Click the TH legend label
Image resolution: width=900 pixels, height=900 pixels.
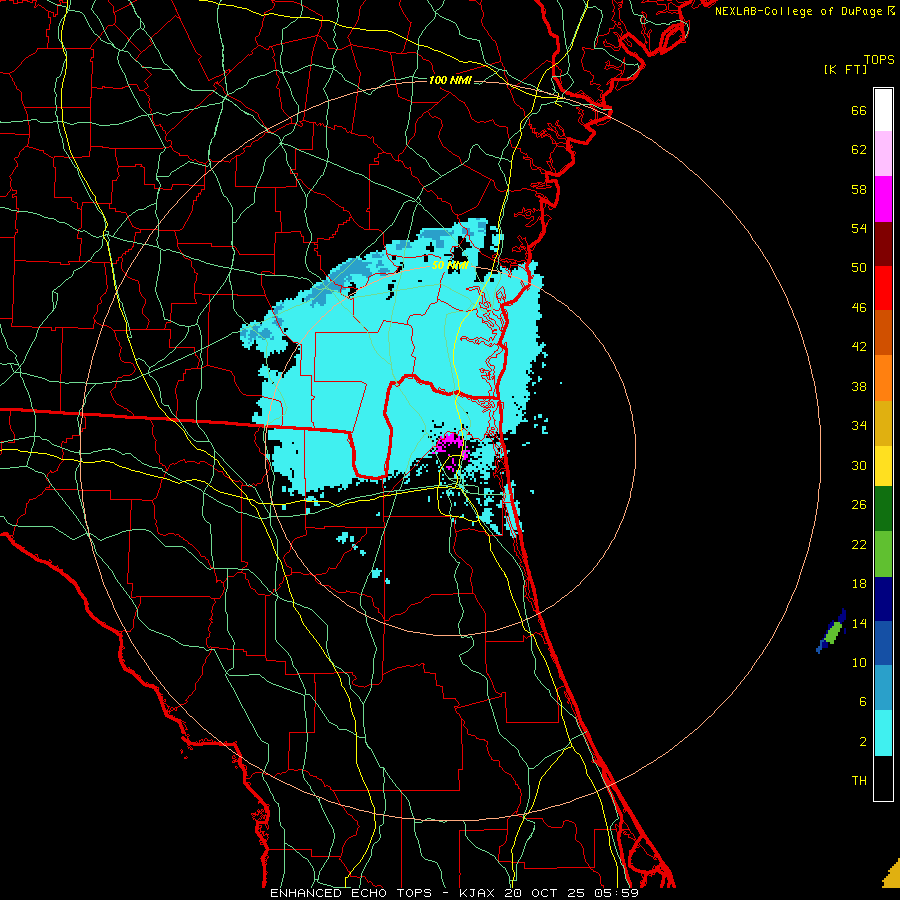(x=859, y=781)
